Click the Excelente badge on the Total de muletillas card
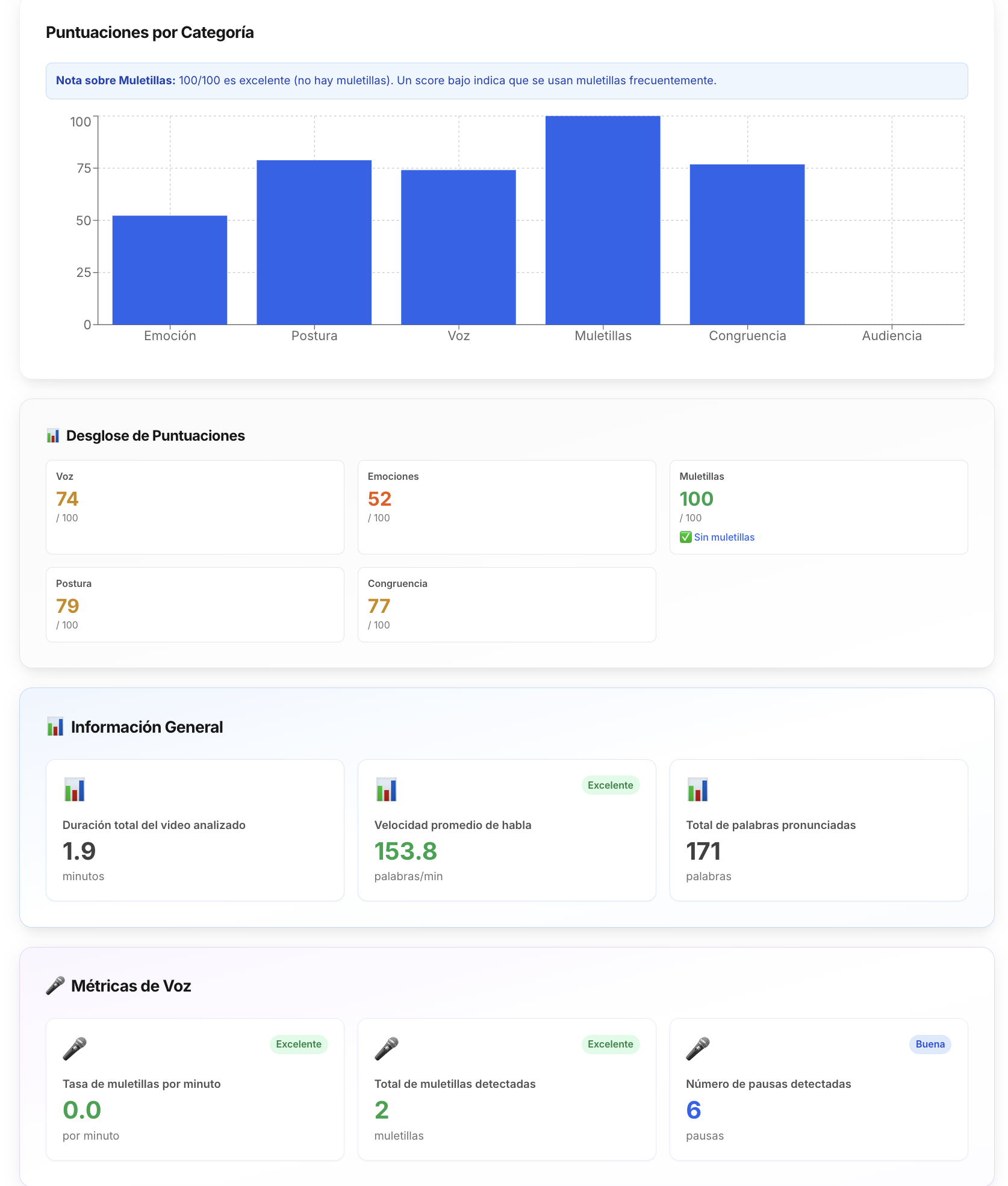The image size is (1008, 1186). (x=611, y=1044)
